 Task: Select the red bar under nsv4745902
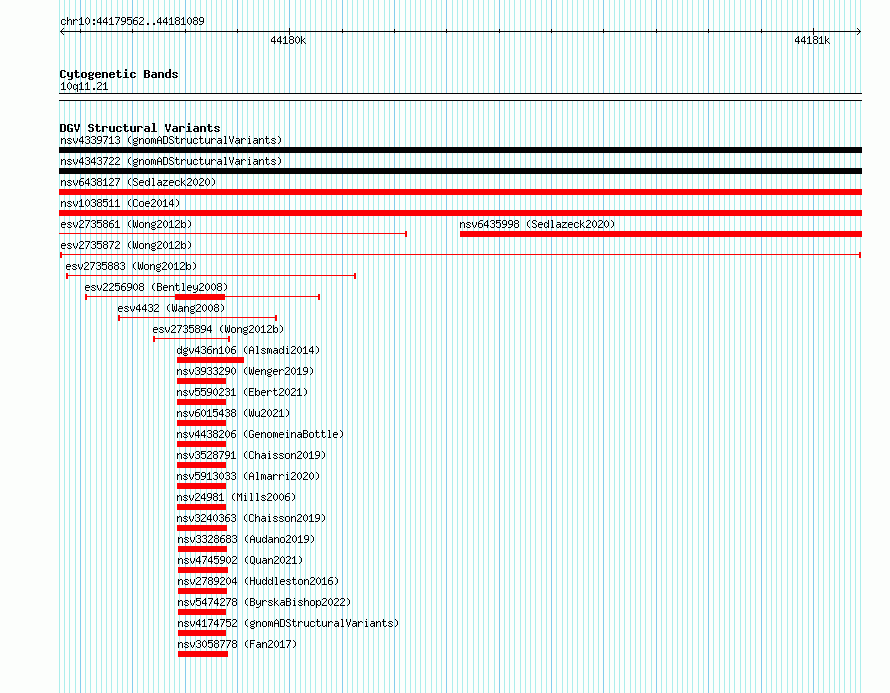[x=203, y=570]
